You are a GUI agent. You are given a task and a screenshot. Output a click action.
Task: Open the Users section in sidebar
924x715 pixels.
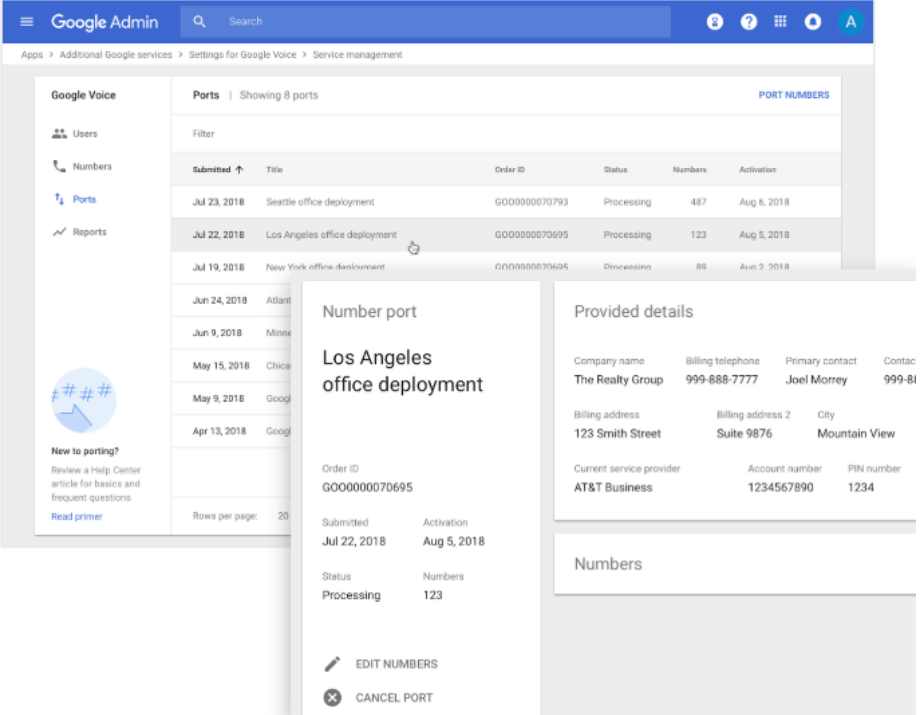pyautogui.click(x=85, y=134)
